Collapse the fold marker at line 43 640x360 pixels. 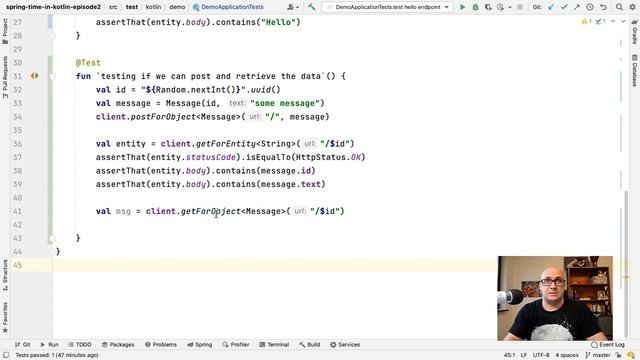point(52,238)
